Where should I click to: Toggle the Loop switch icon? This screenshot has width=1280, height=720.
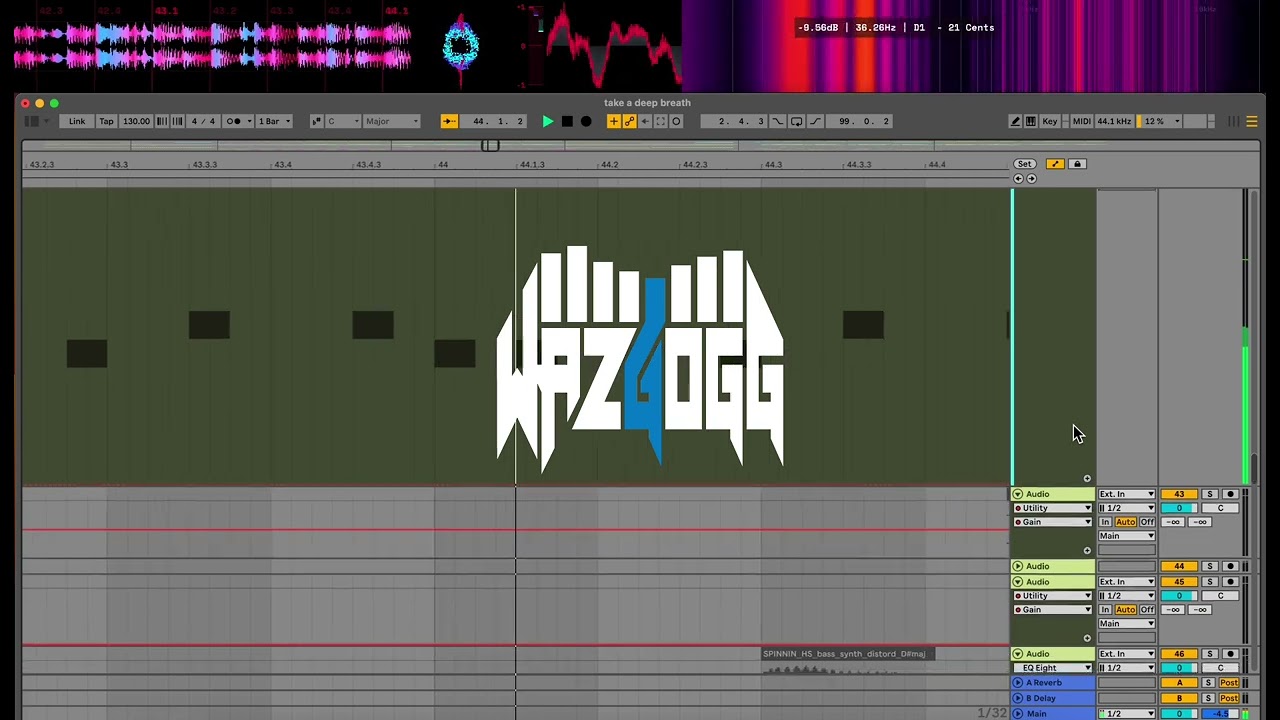coord(797,121)
